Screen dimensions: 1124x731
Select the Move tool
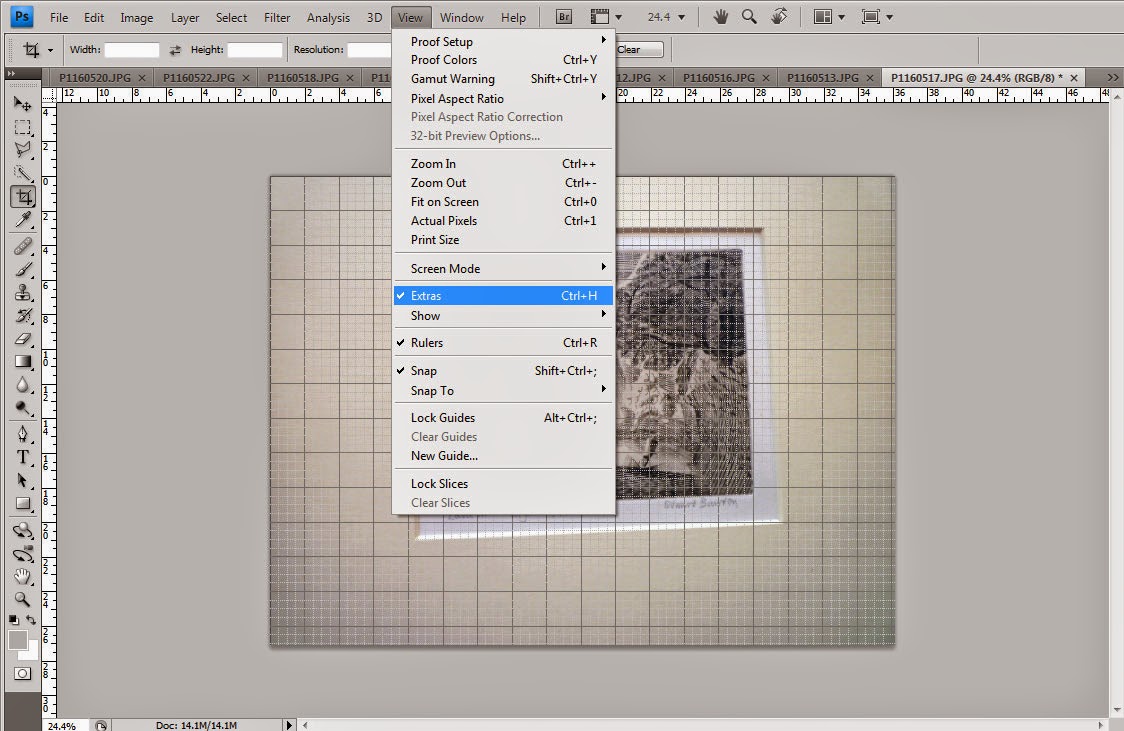pyautogui.click(x=23, y=105)
